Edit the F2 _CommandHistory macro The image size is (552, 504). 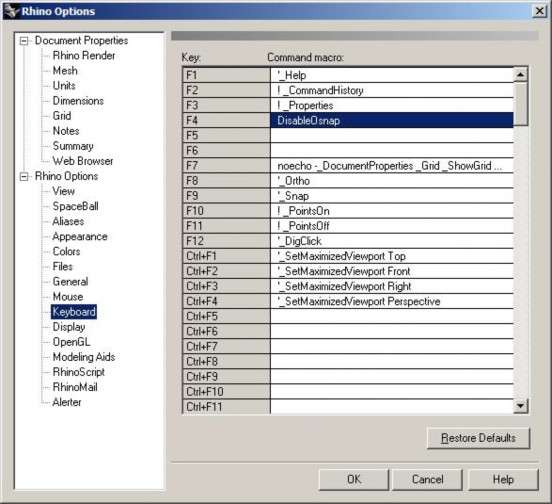click(x=392, y=90)
